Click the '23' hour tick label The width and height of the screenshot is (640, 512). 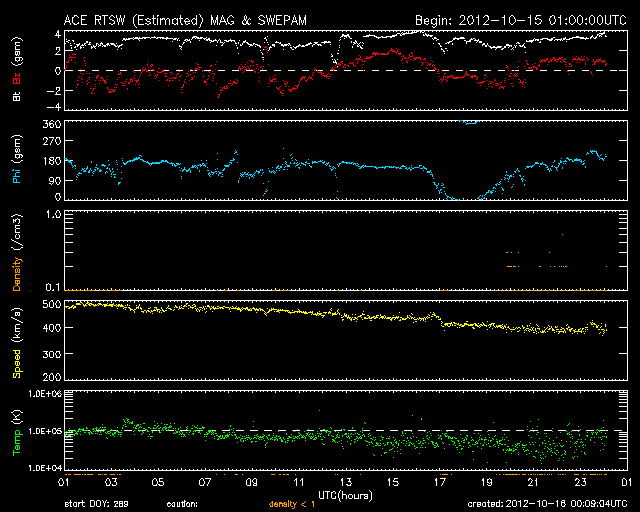pos(580,483)
